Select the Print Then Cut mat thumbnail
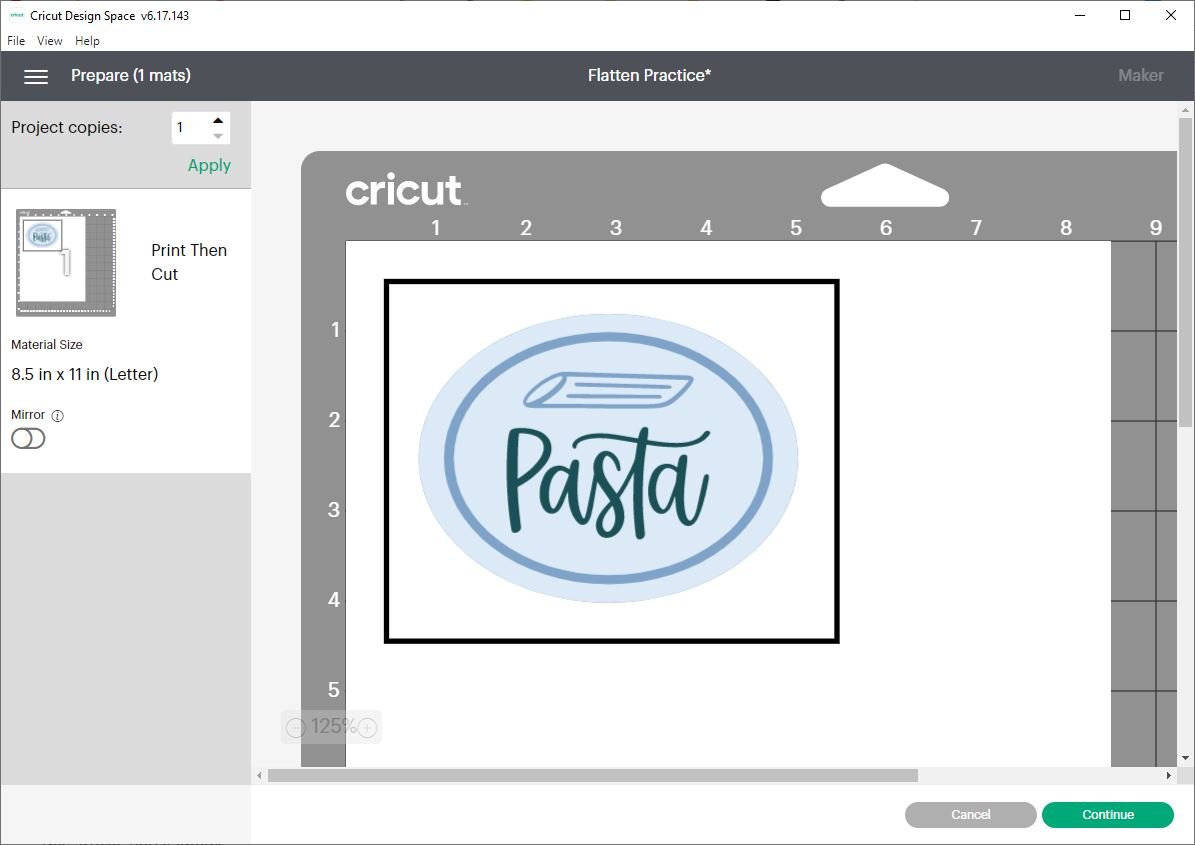The height and width of the screenshot is (845, 1195). (65, 262)
